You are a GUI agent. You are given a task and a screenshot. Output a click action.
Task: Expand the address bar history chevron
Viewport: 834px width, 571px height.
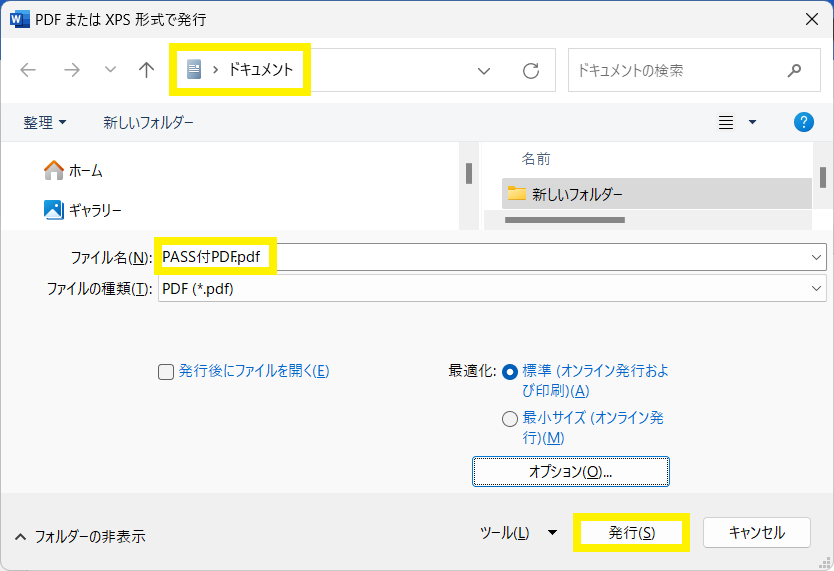484,70
